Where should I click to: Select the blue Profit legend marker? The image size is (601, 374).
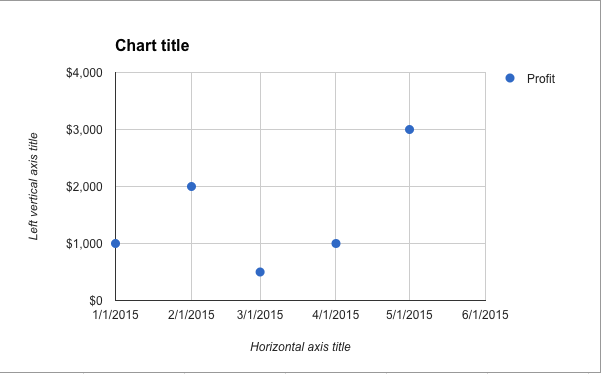510,78
